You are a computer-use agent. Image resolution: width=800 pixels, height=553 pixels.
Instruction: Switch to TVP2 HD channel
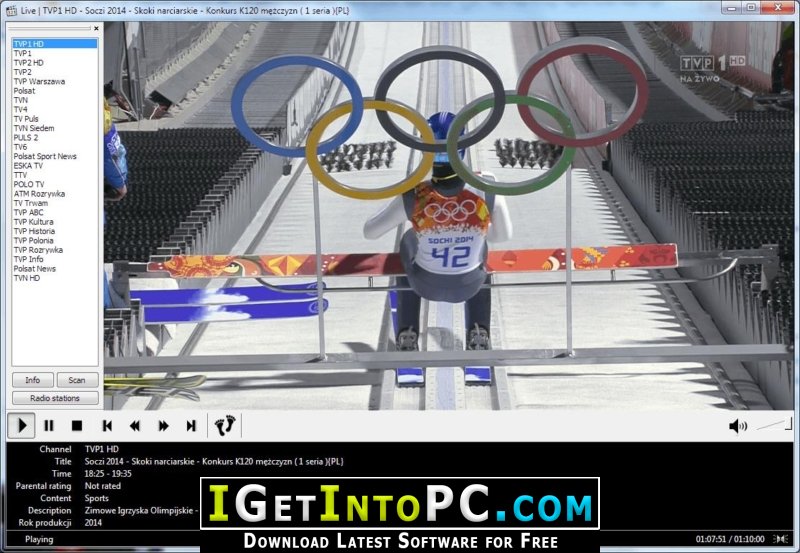pyautogui.click(x=29, y=63)
